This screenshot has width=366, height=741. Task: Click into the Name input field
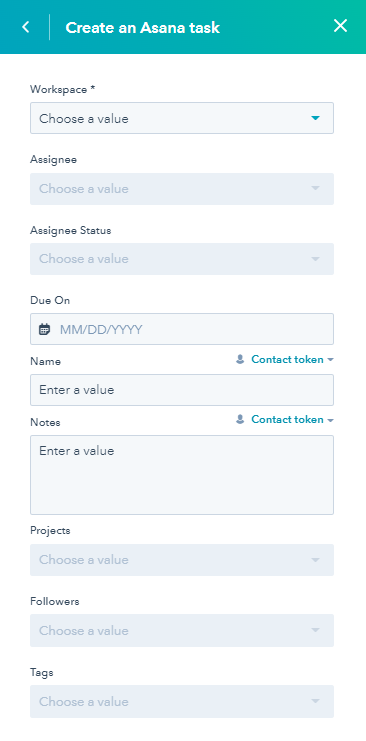pyautogui.click(x=182, y=390)
